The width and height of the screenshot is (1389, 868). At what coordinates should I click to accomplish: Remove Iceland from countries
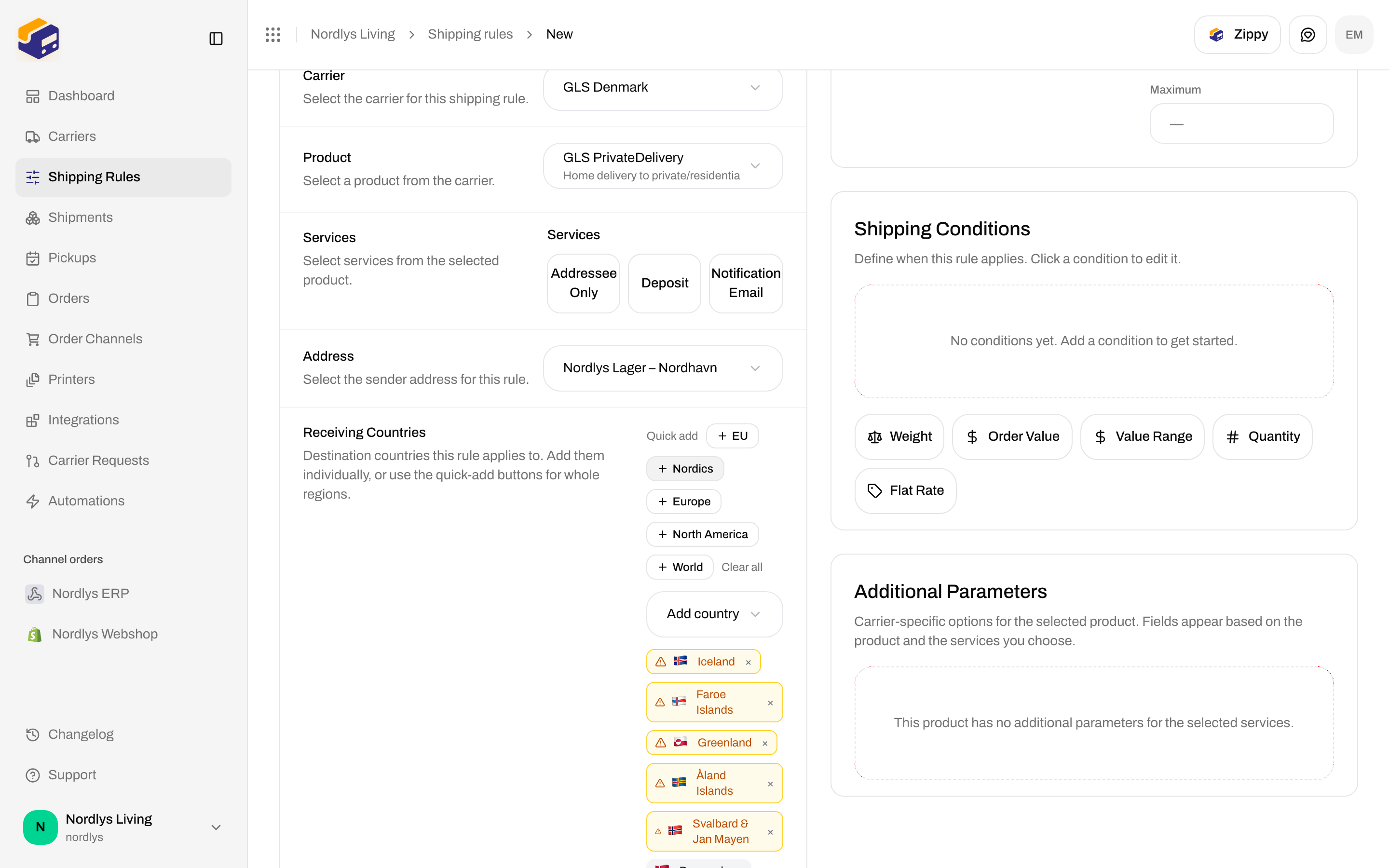749,663
